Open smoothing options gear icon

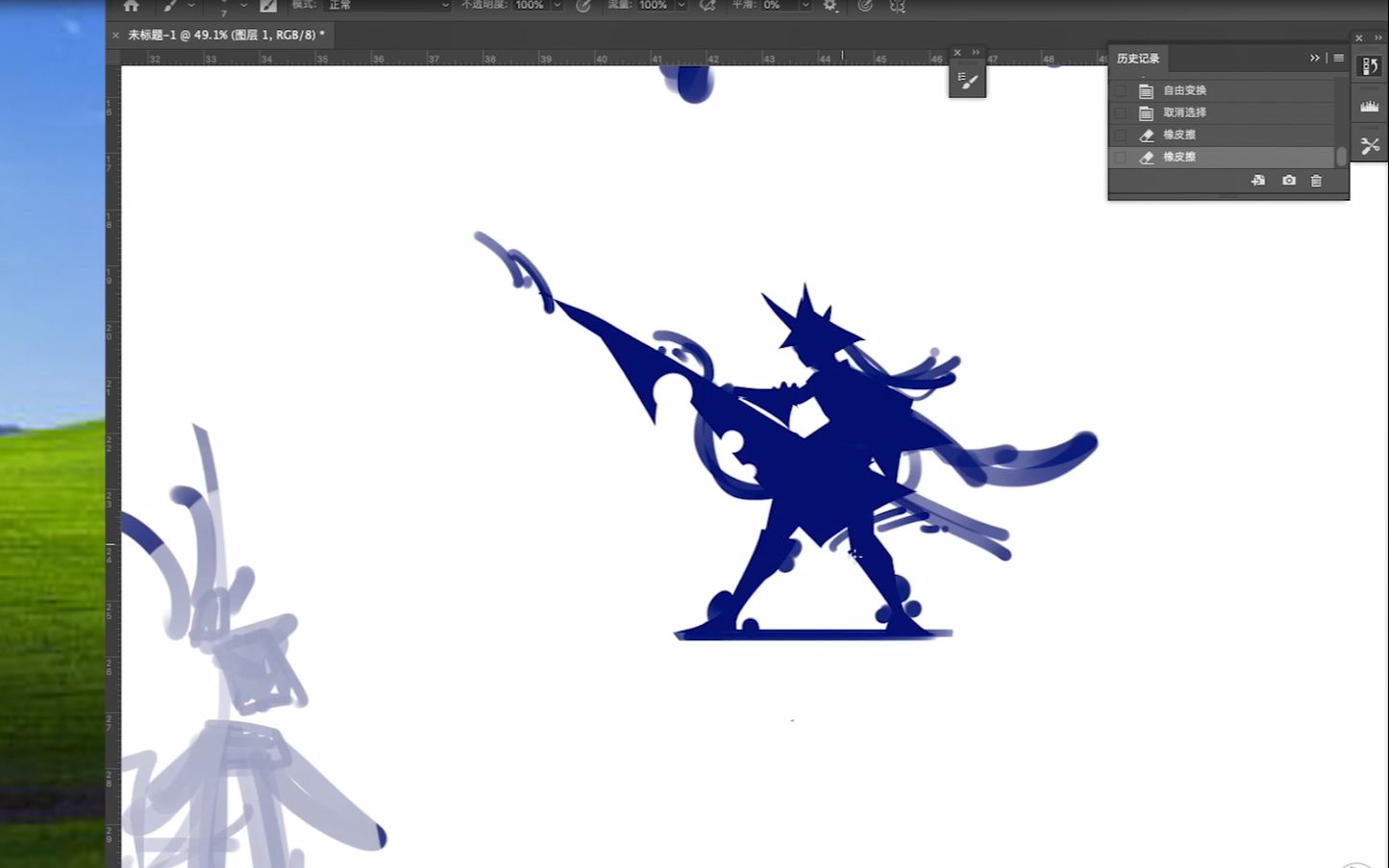pyautogui.click(x=831, y=6)
